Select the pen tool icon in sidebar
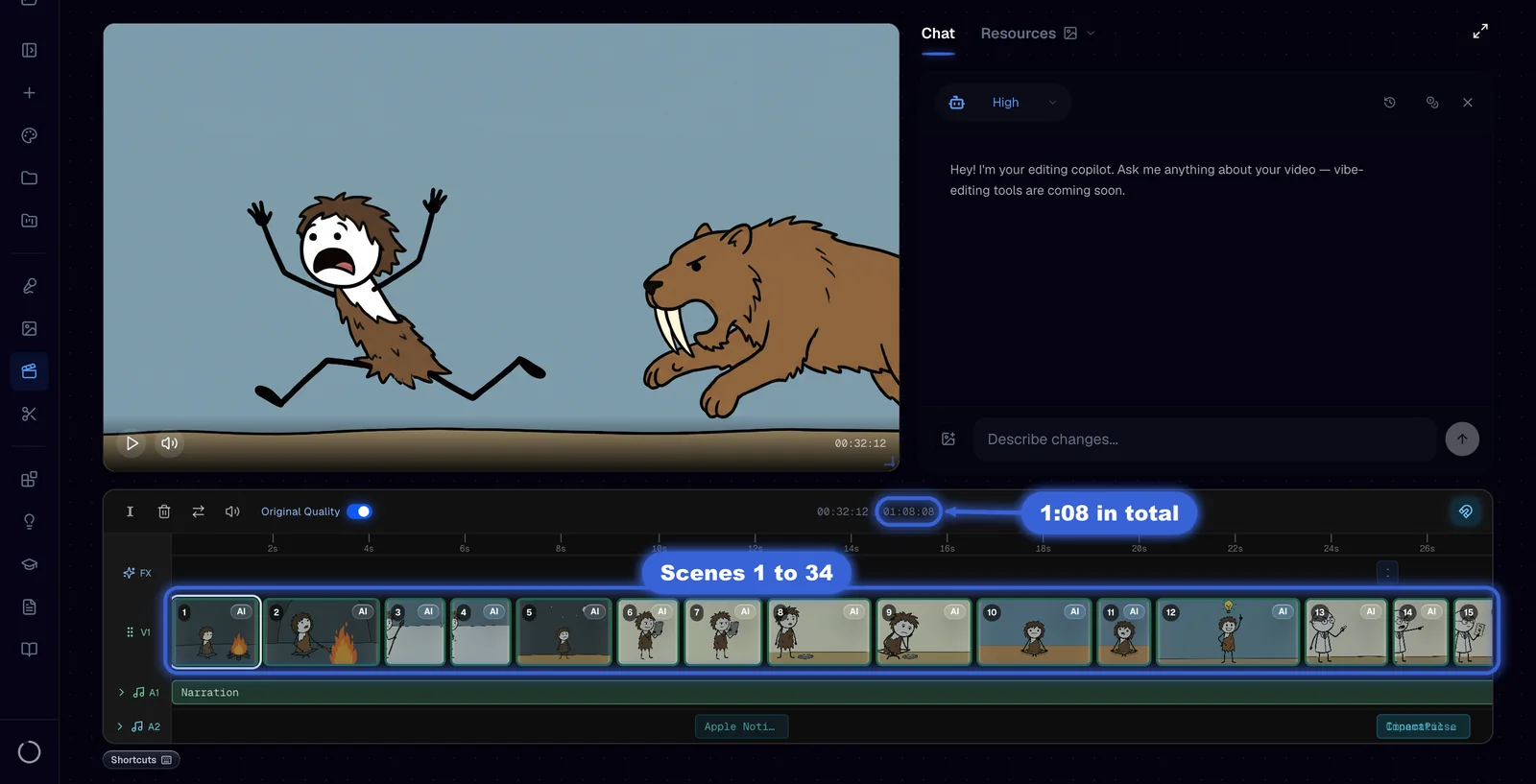This screenshot has width=1536, height=784. pos(29,286)
